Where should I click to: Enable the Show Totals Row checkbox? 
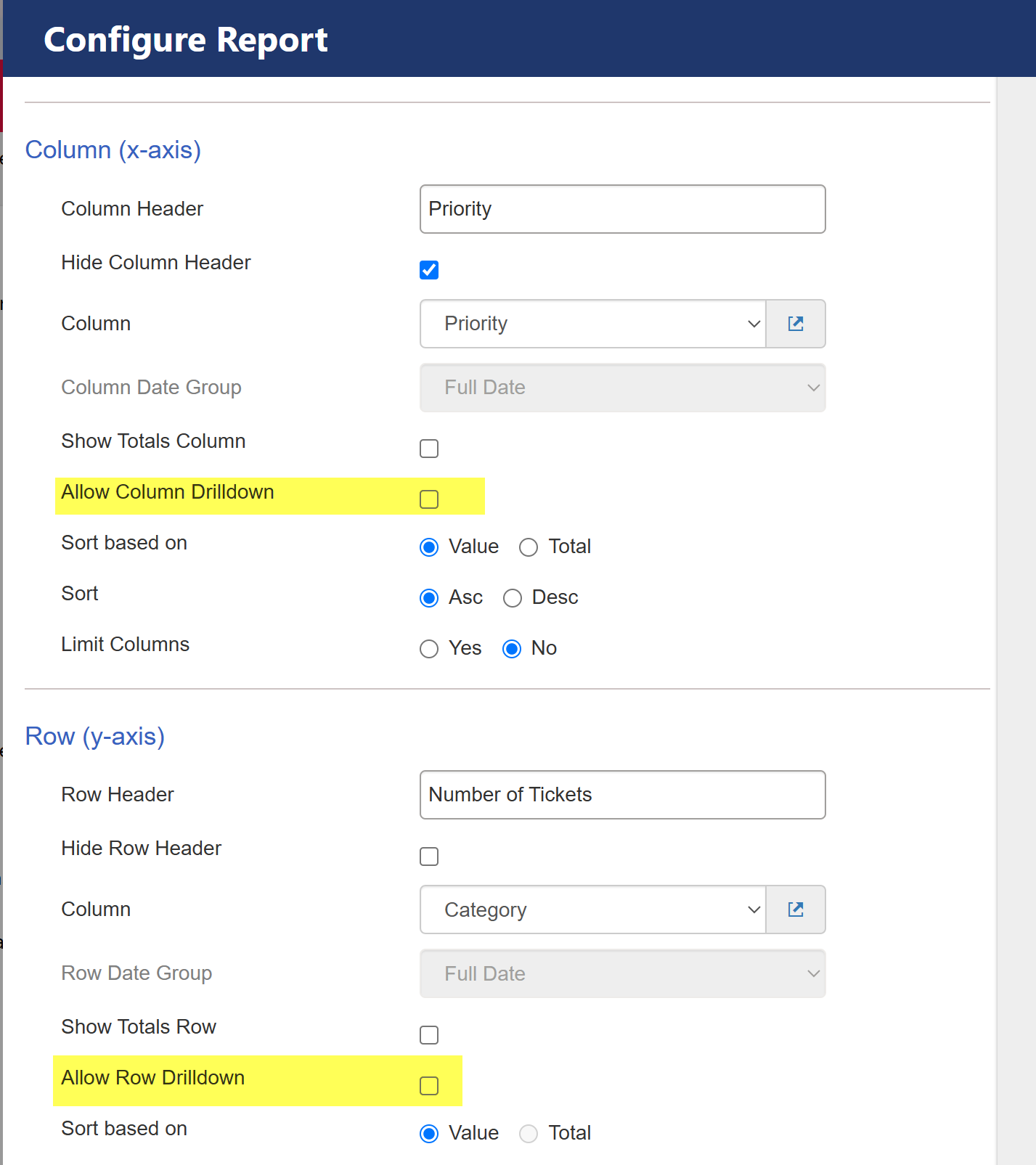click(429, 1035)
